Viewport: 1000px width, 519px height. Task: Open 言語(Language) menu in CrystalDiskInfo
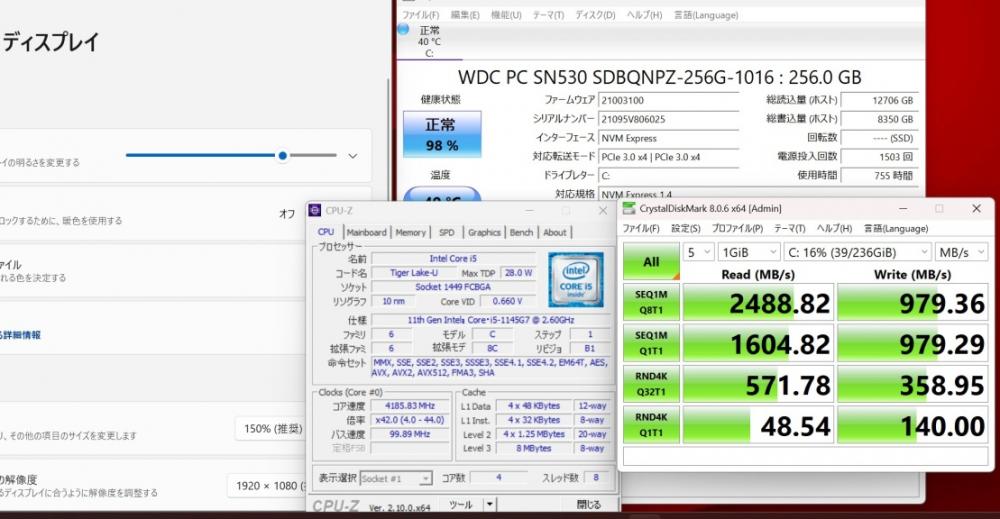(706, 15)
